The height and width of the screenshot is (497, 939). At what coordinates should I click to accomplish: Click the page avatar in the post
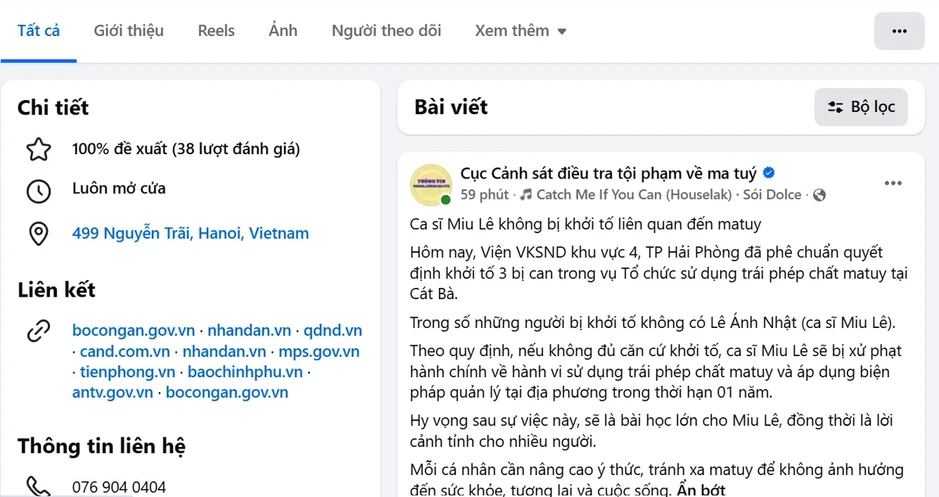point(431,184)
